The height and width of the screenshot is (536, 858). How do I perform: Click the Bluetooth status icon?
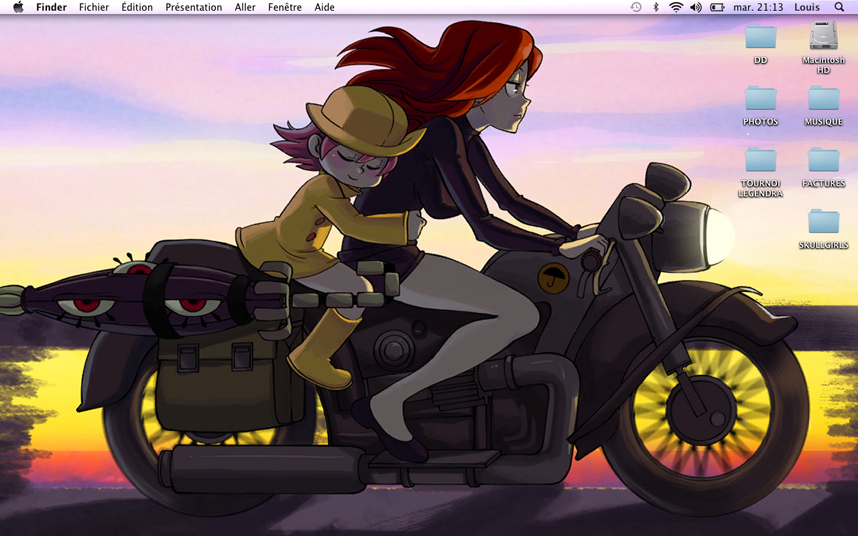coord(656,7)
